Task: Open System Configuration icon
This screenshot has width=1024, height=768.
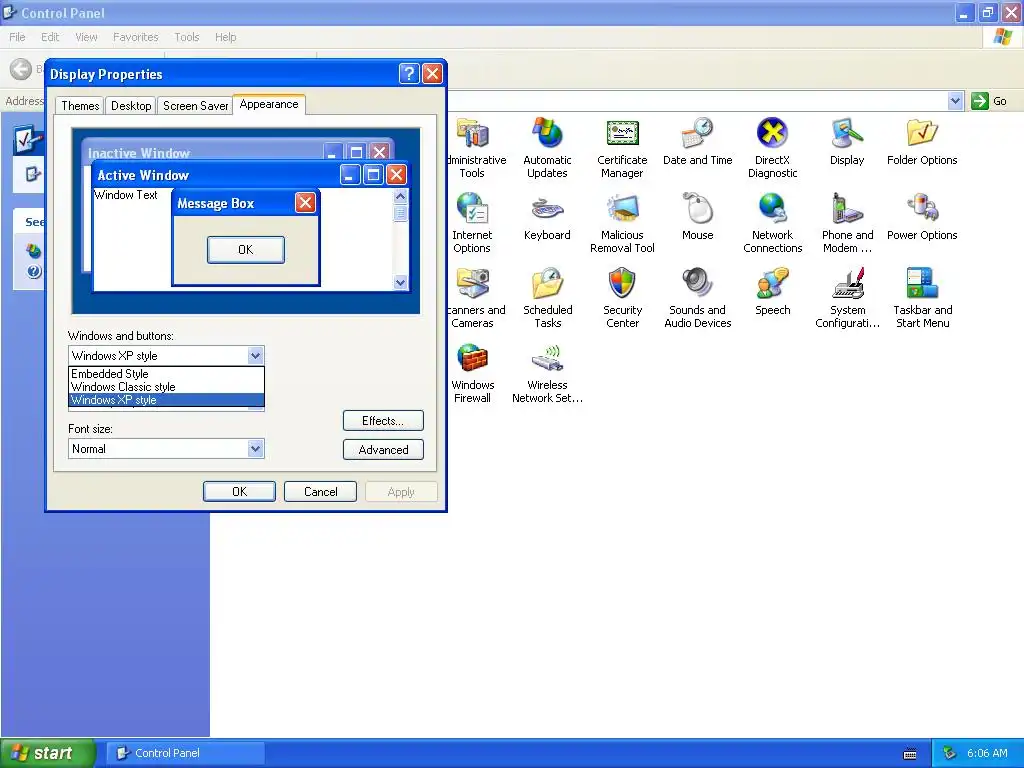Action: [x=847, y=298]
